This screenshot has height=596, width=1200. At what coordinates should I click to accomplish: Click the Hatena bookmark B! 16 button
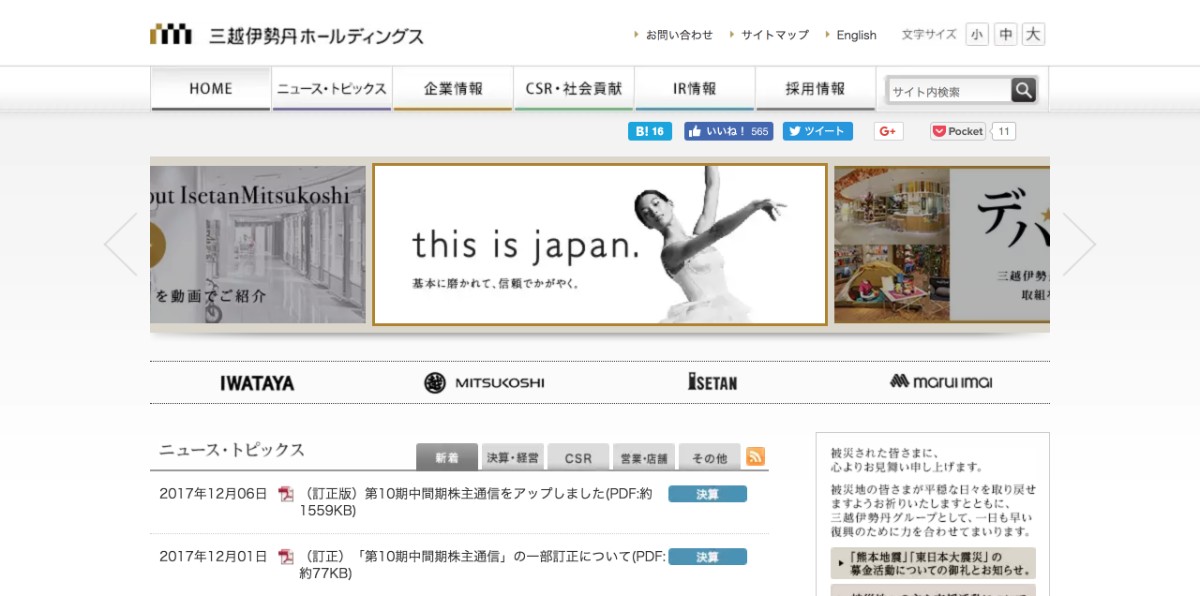pyautogui.click(x=650, y=131)
